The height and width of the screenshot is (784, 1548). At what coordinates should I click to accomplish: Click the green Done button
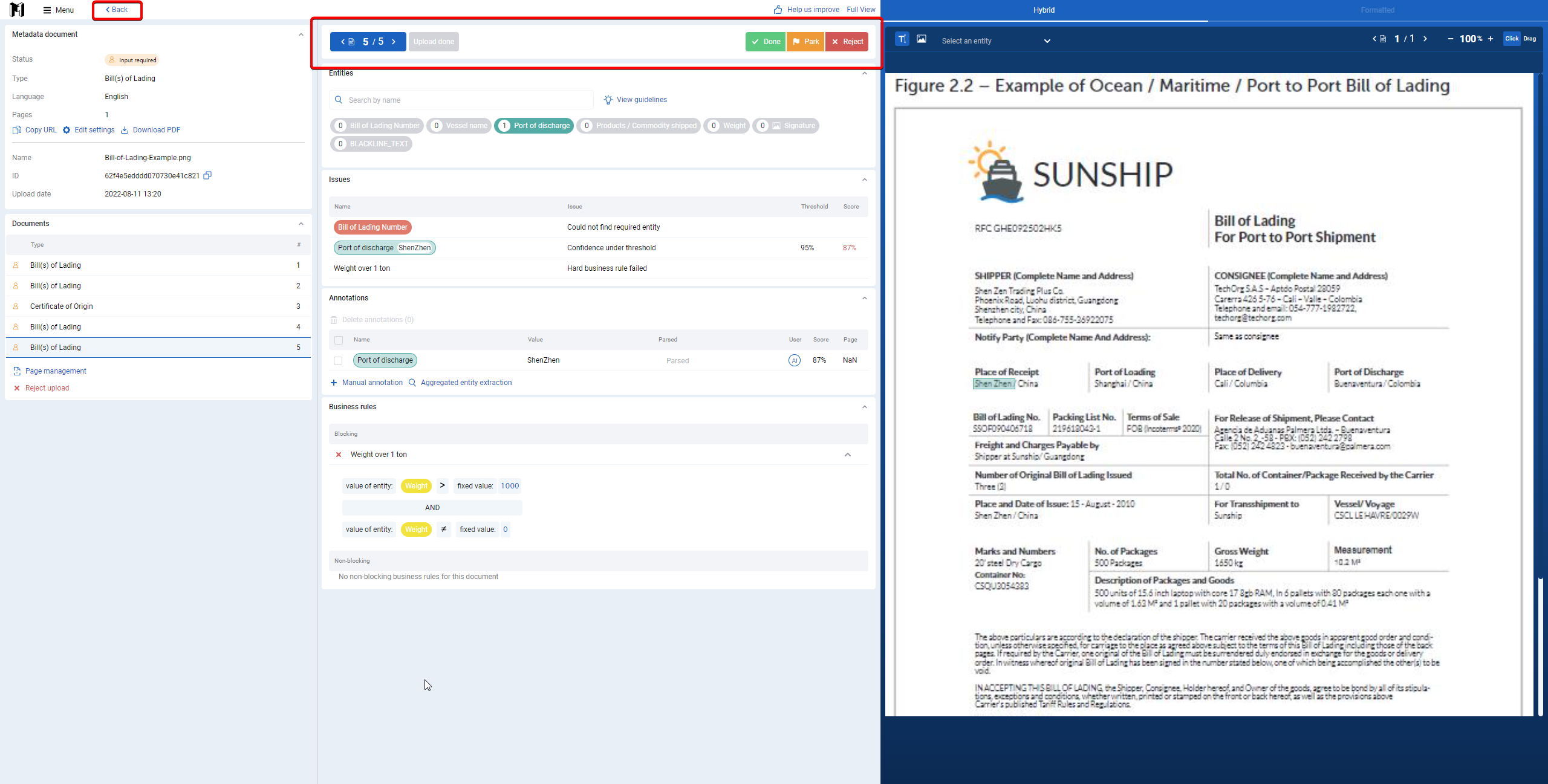click(x=766, y=42)
